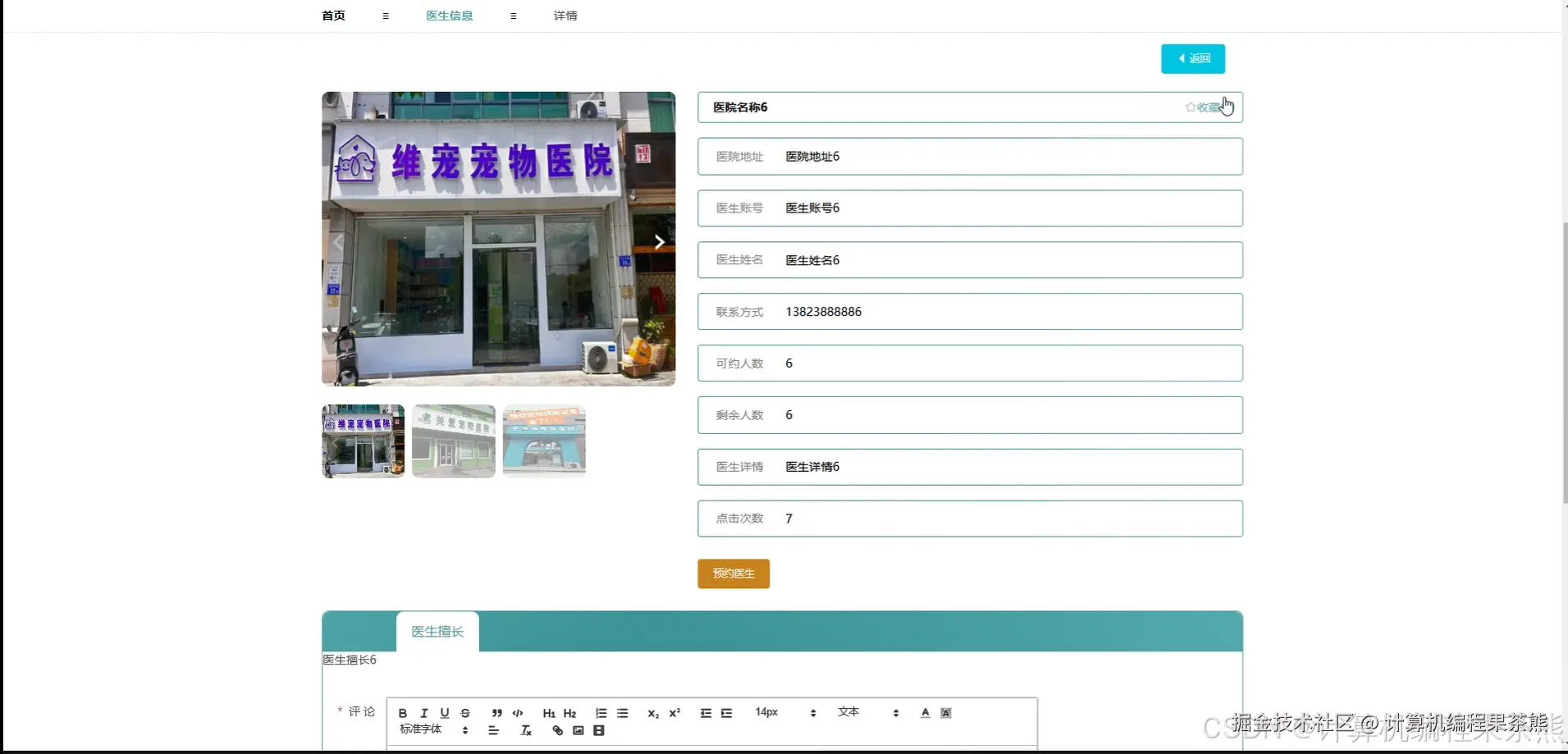The image size is (1568, 754).
Task: Toggle bold formatting in comment editor
Action: pyautogui.click(x=403, y=713)
